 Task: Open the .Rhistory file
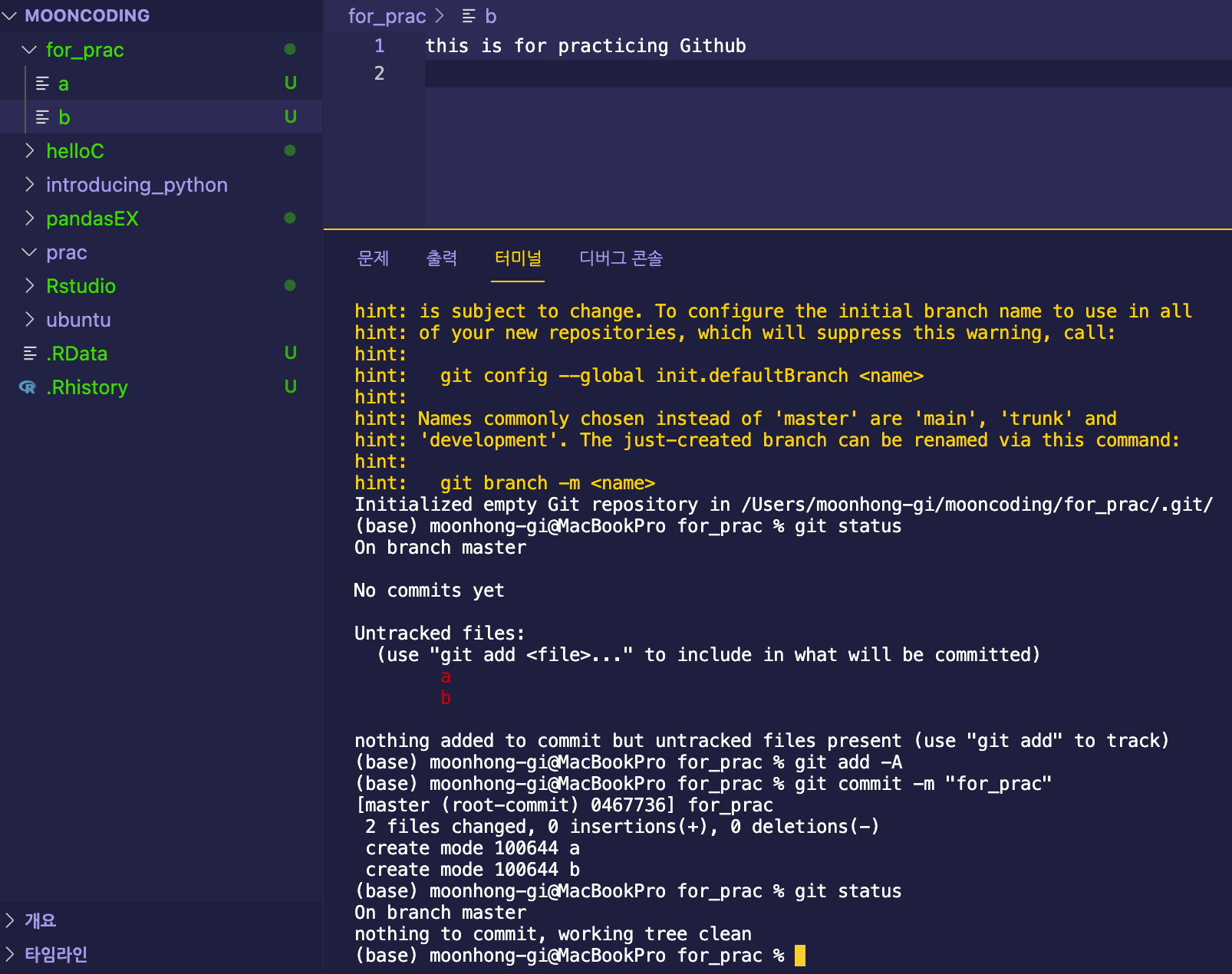161,387
